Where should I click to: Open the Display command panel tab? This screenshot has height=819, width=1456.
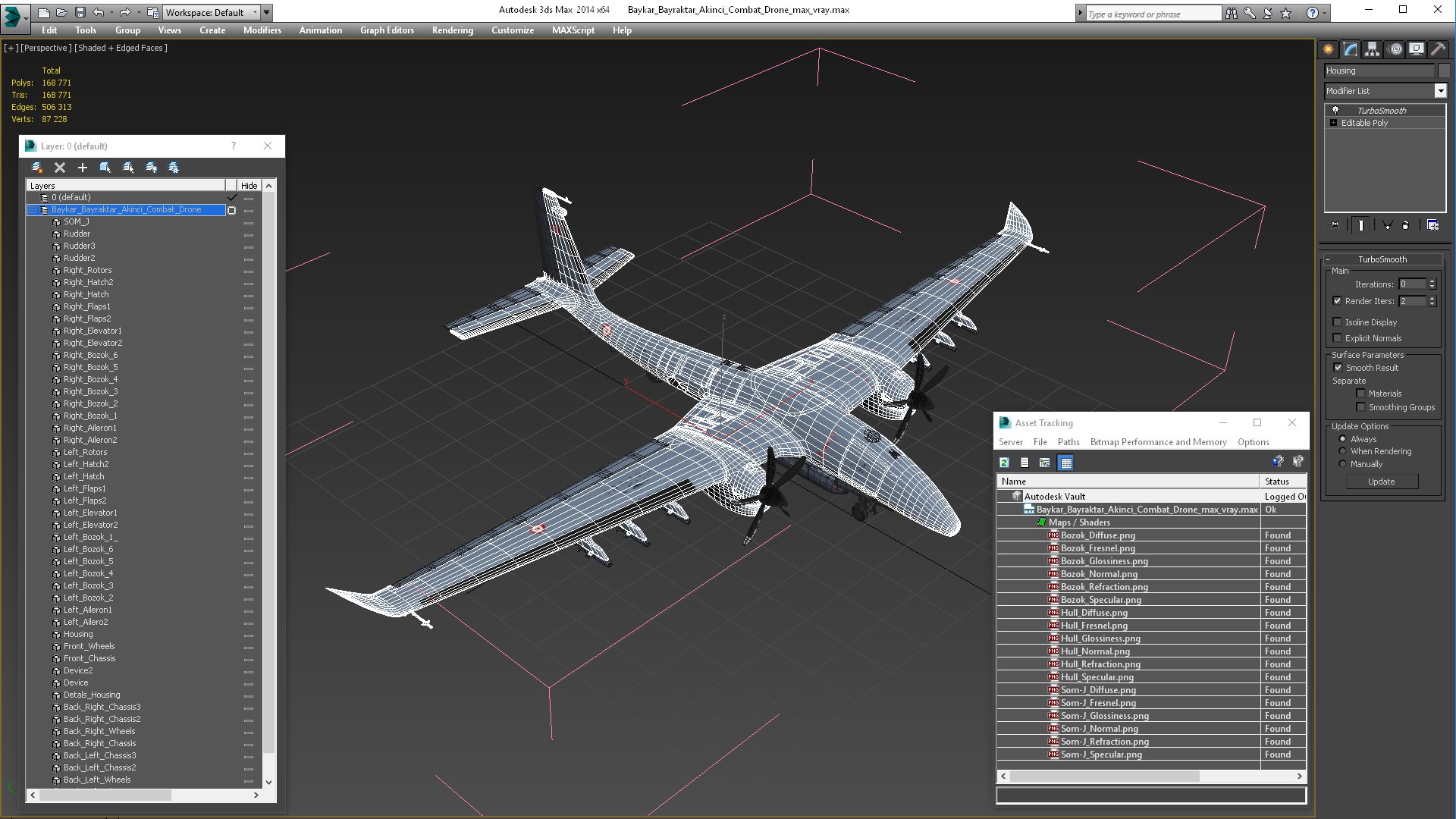click(x=1417, y=49)
